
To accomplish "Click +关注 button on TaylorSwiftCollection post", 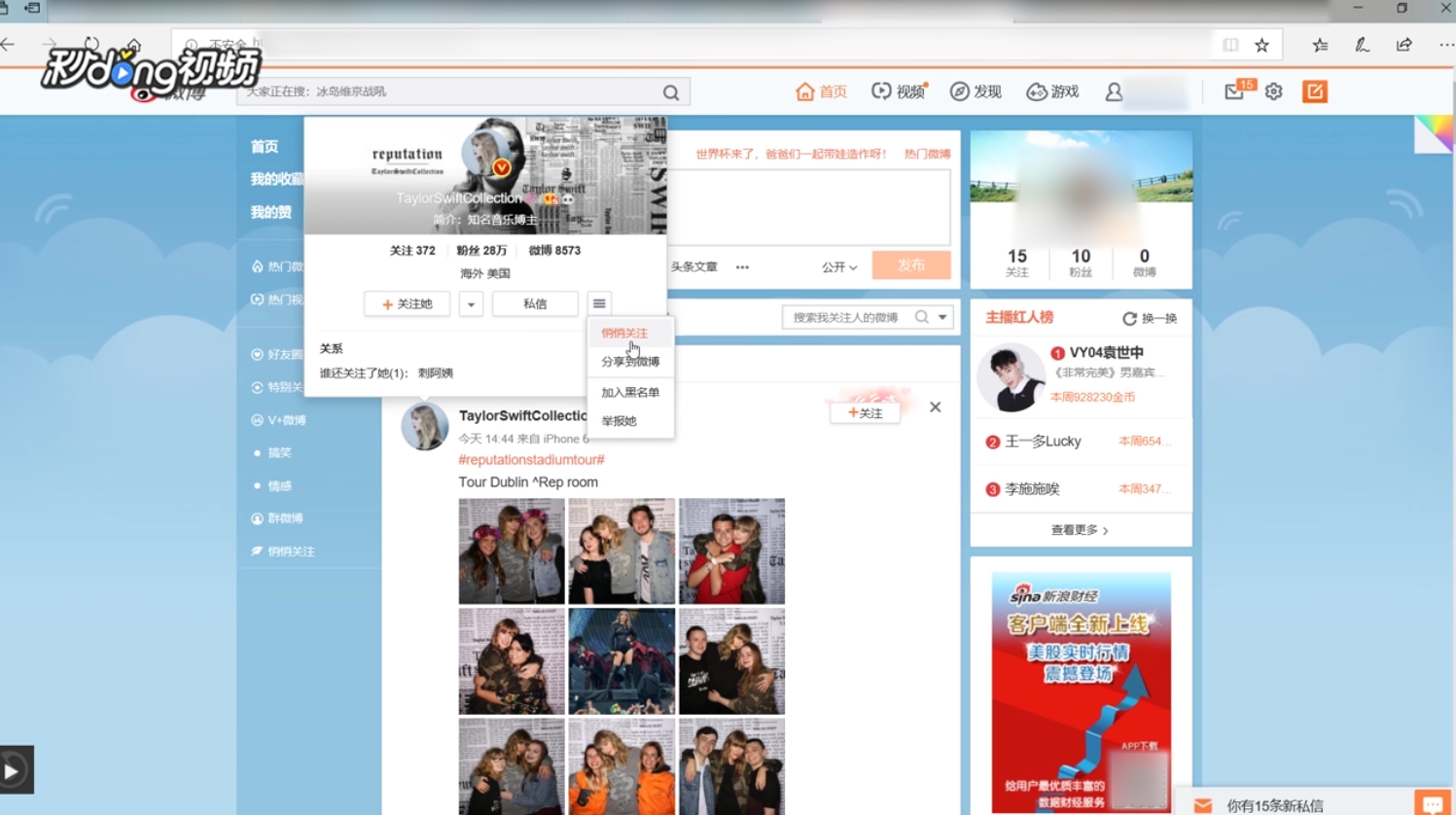I will 865,413.
